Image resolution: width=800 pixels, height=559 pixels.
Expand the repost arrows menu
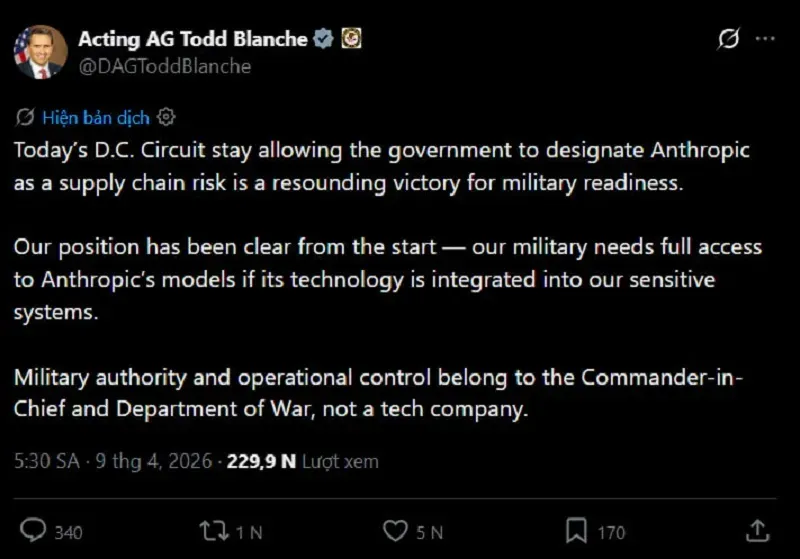[212, 529]
